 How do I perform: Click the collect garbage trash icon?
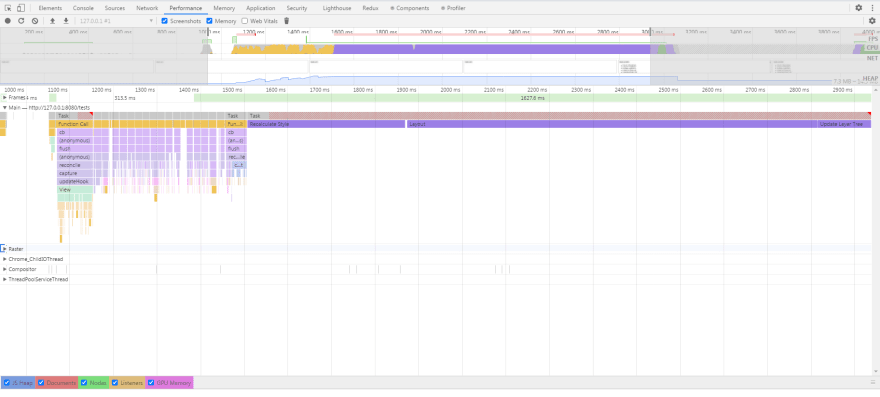point(287,21)
